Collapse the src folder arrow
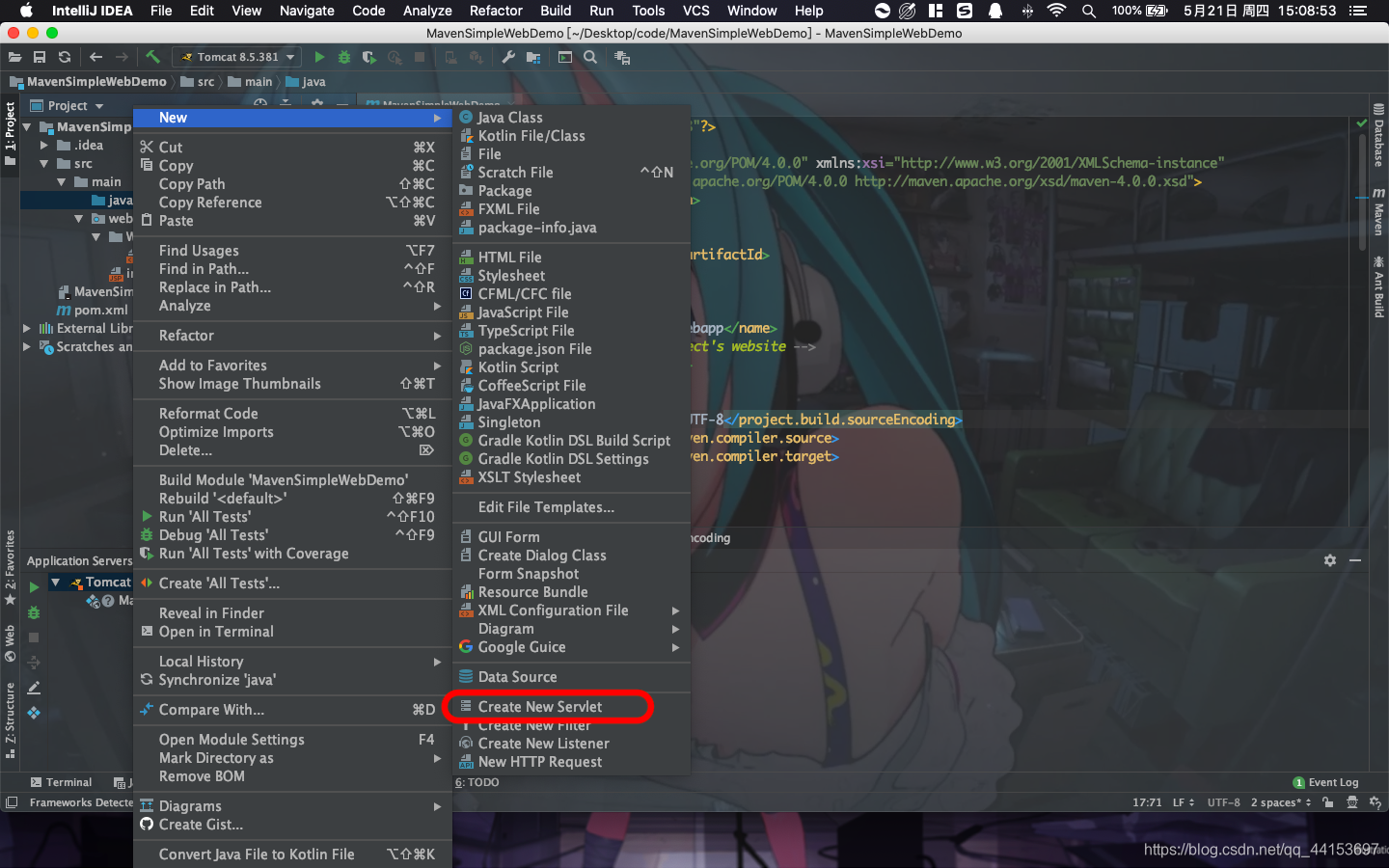The height and width of the screenshot is (868, 1389). 44,164
